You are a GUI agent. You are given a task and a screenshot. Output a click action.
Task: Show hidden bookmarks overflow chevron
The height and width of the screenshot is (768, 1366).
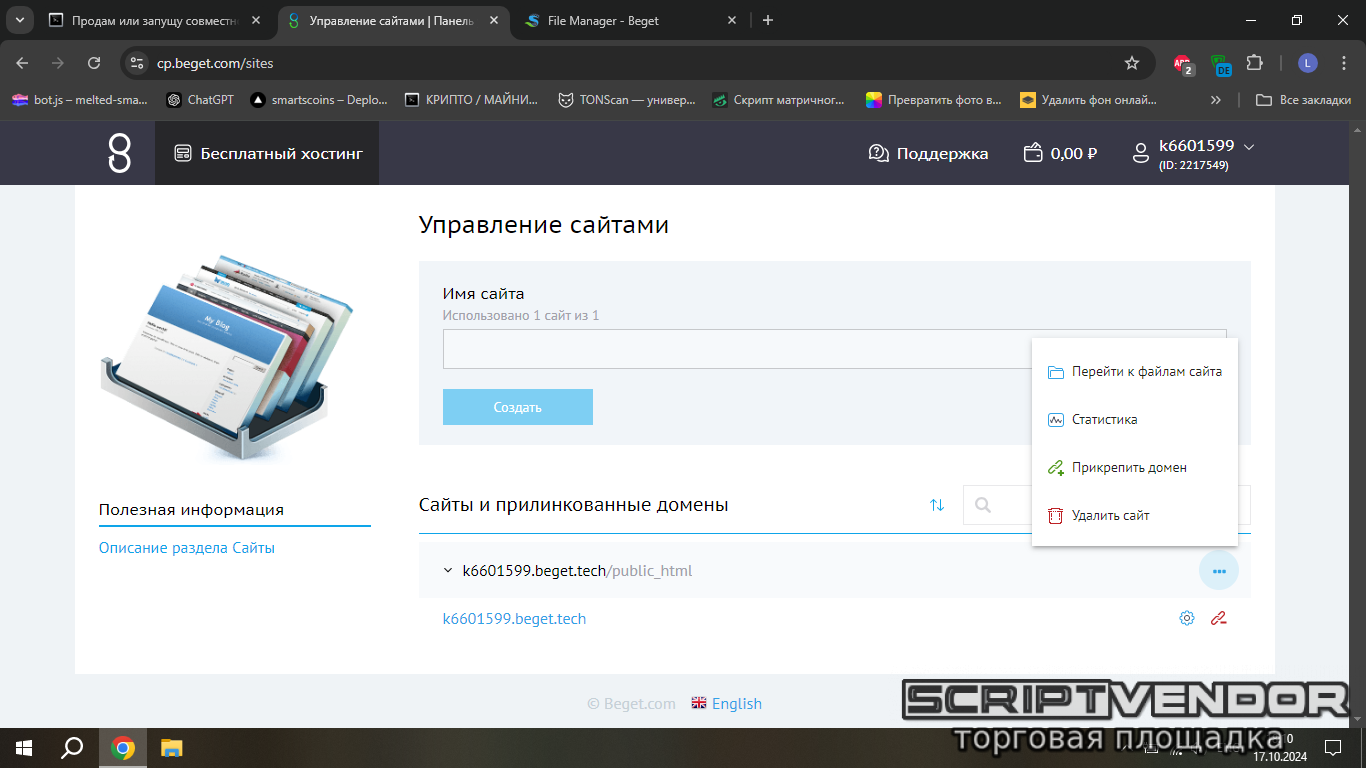coord(1216,100)
